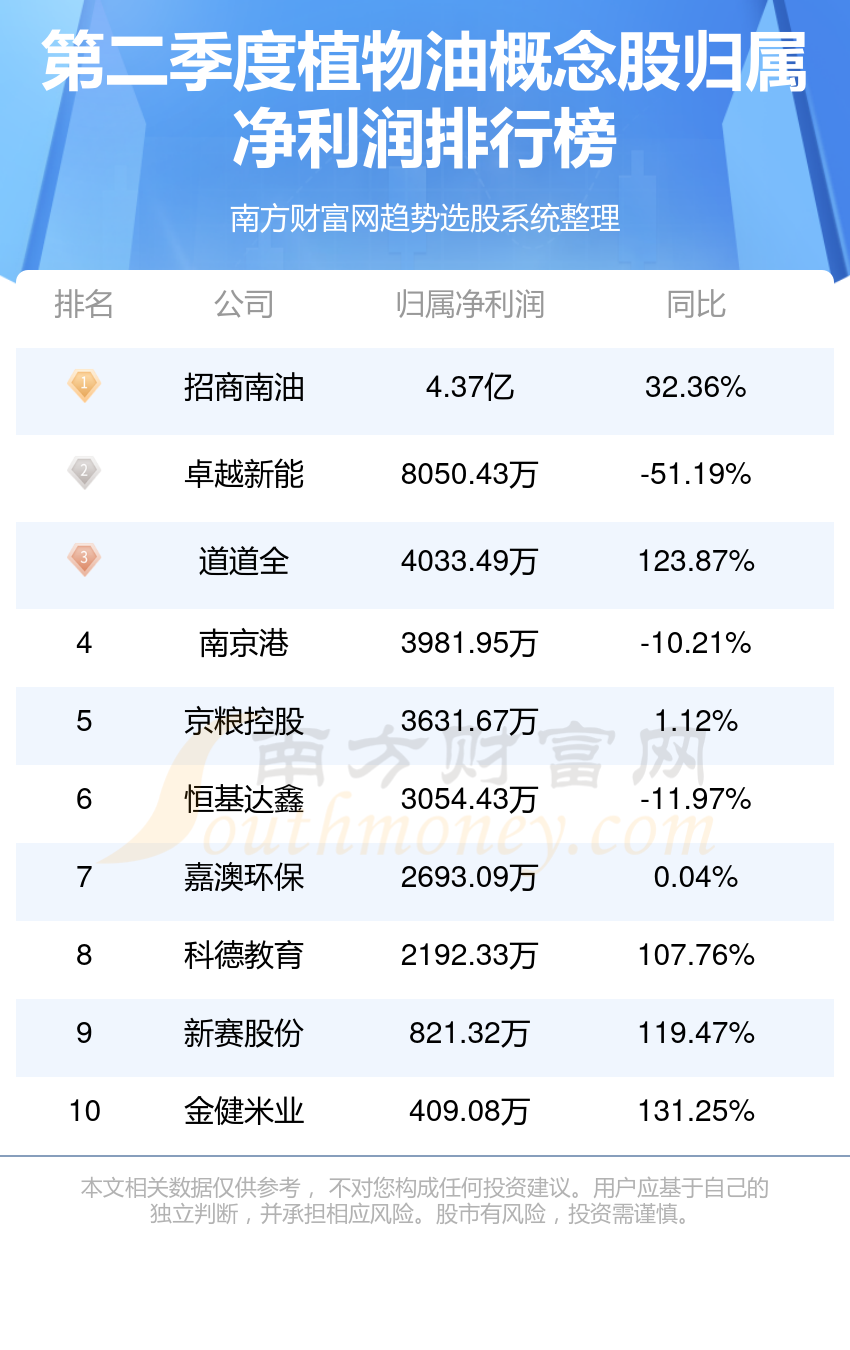850x1350 pixels.
Task: Click the gold first-place medal icon
Action: coord(84,386)
